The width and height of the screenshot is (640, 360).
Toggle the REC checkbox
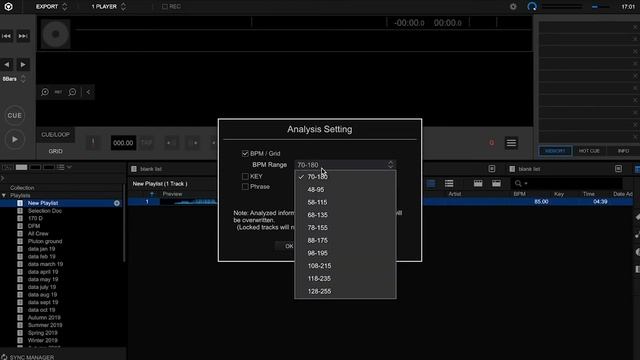[164, 7]
